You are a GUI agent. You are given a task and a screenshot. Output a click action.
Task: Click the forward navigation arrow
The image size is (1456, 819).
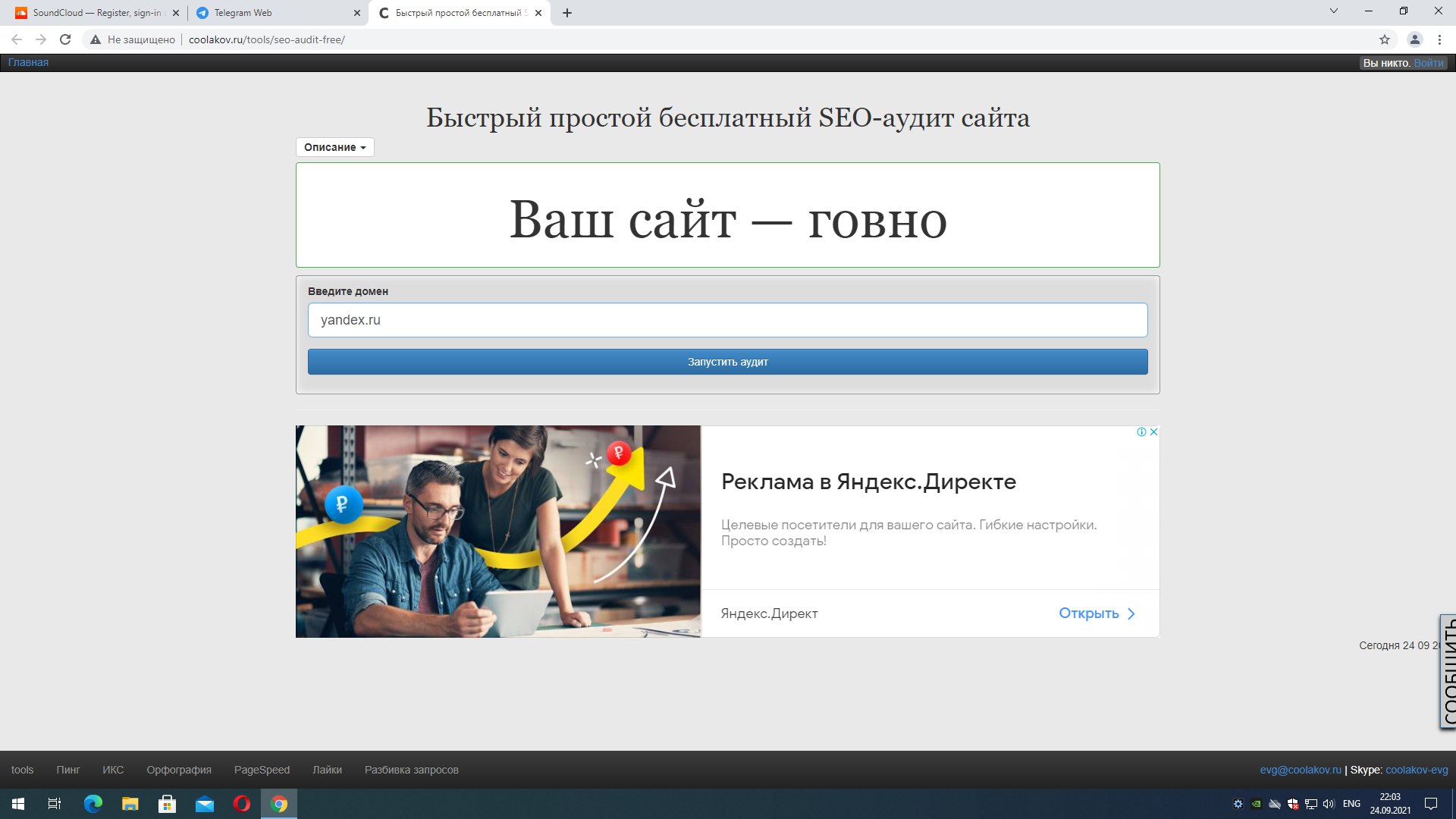(x=41, y=39)
